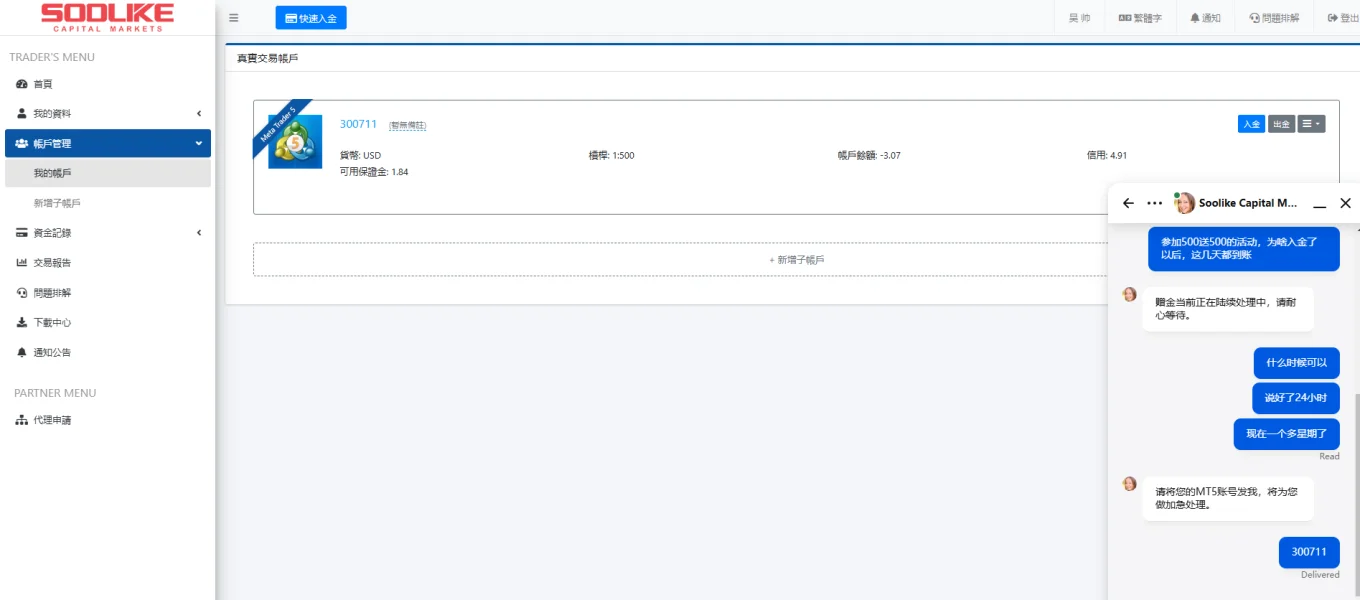
Task: Click the 快速入金 quick deposit button
Action: click(x=311, y=18)
